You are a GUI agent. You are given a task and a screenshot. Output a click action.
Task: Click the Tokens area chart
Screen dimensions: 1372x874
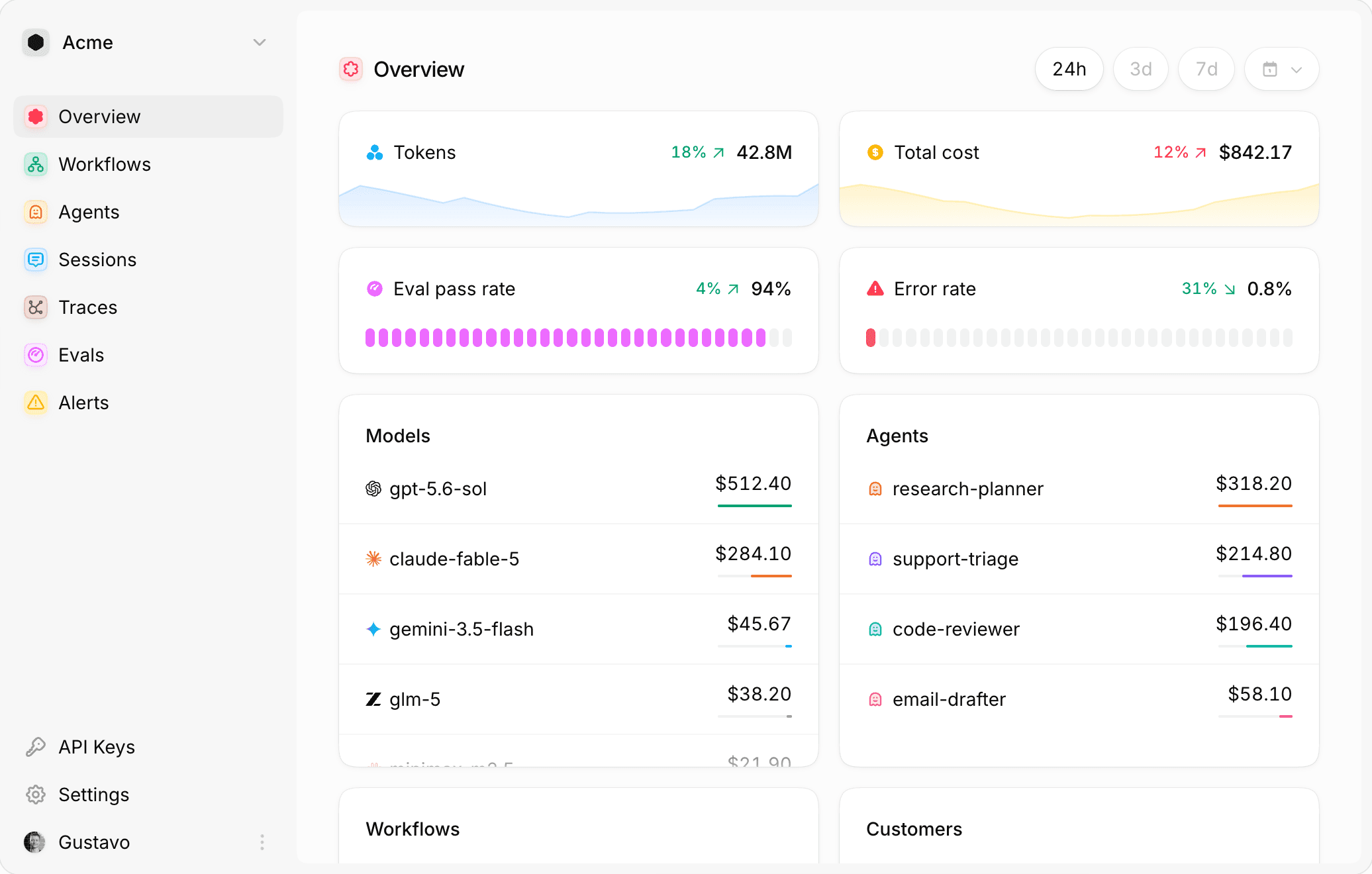coord(579,204)
